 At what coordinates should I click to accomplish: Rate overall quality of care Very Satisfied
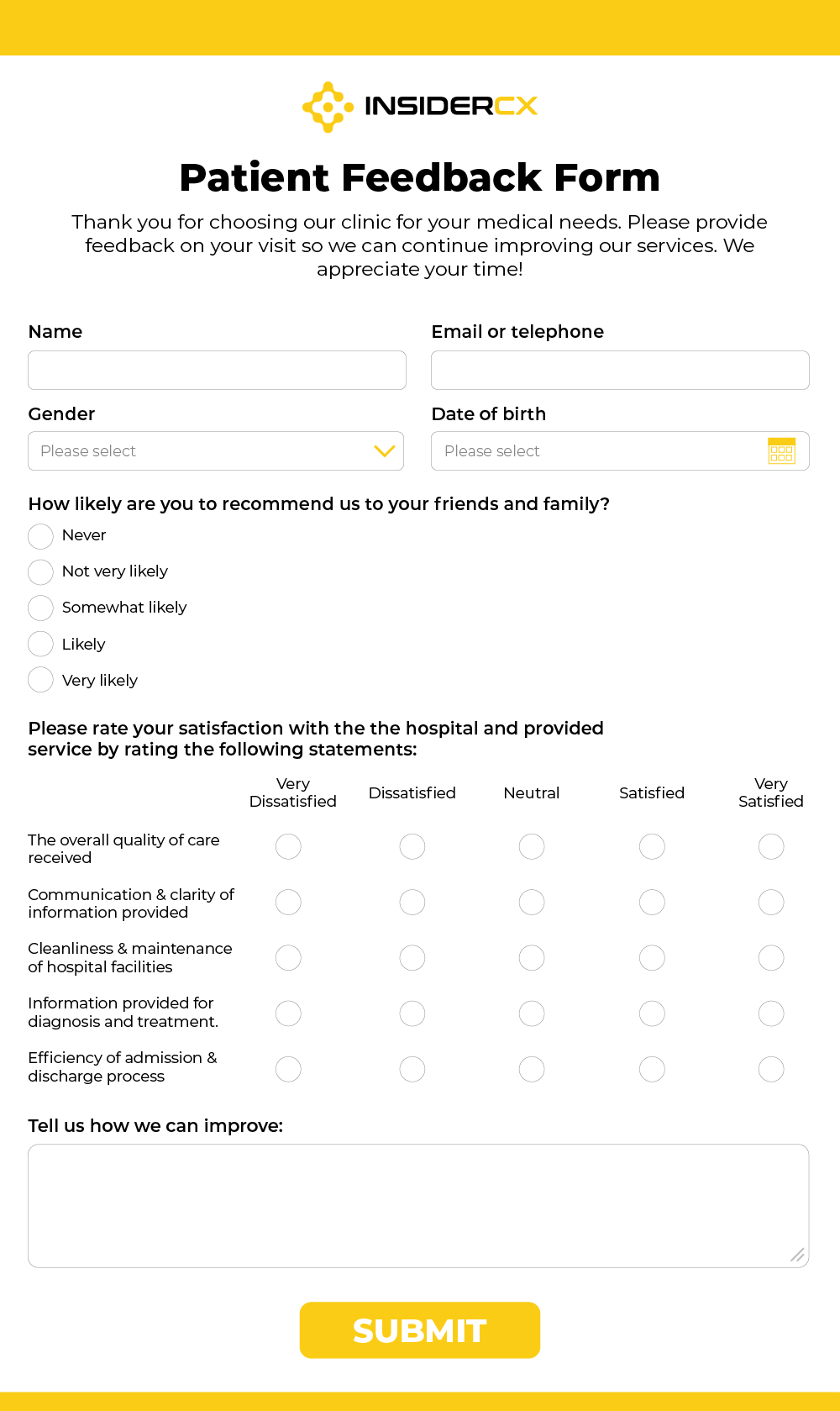point(771,846)
